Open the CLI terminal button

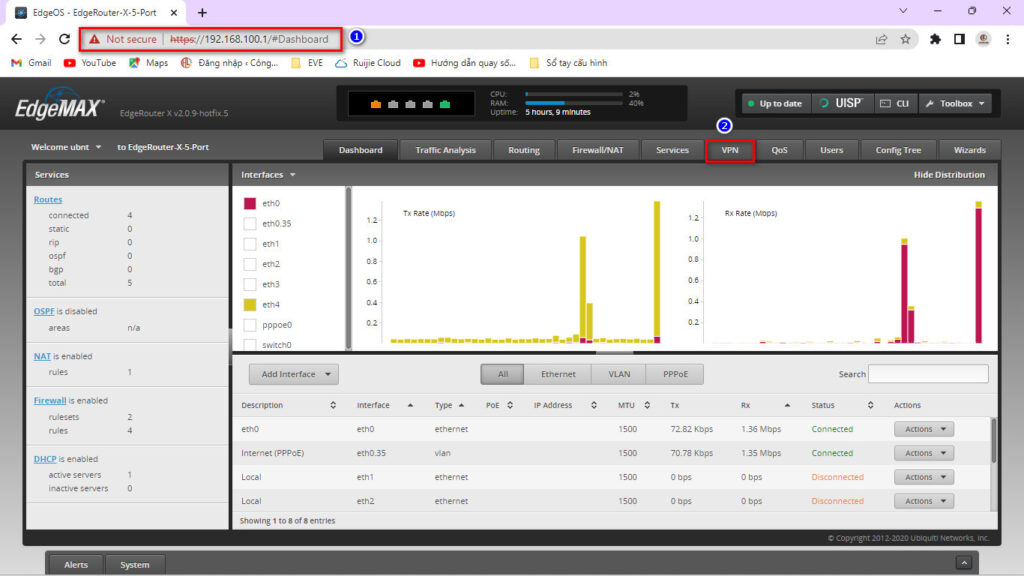tap(894, 103)
